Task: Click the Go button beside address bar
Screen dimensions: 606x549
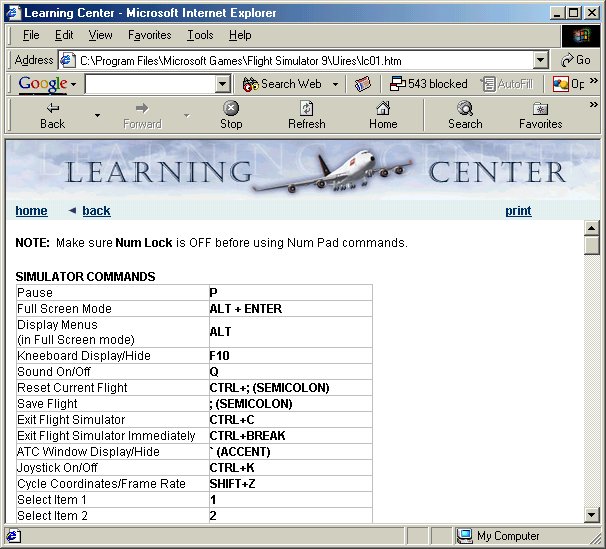Action: click(576, 60)
